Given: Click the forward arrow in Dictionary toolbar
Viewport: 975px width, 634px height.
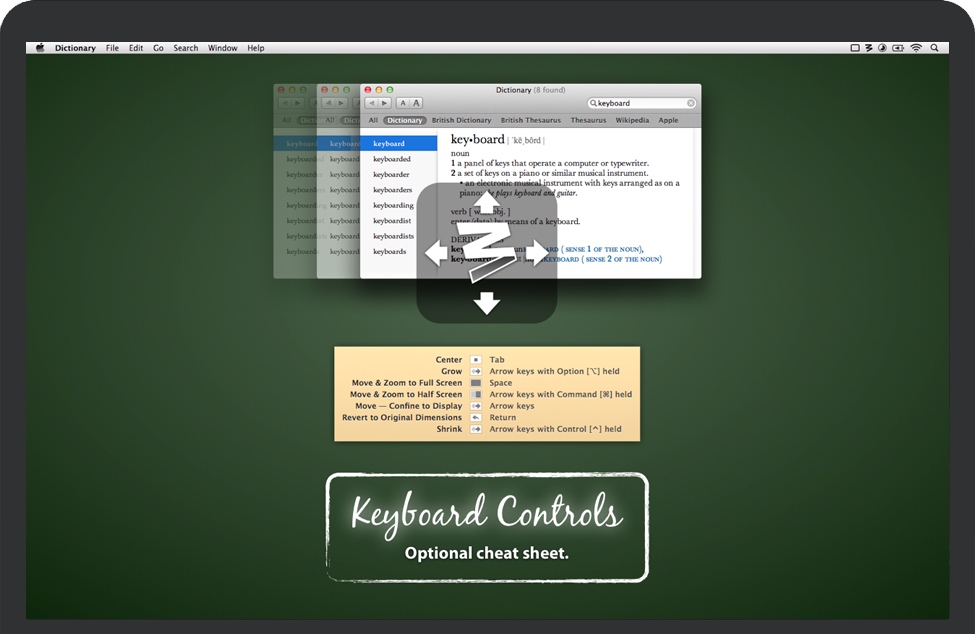Looking at the screenshot, I should point(384,103).
